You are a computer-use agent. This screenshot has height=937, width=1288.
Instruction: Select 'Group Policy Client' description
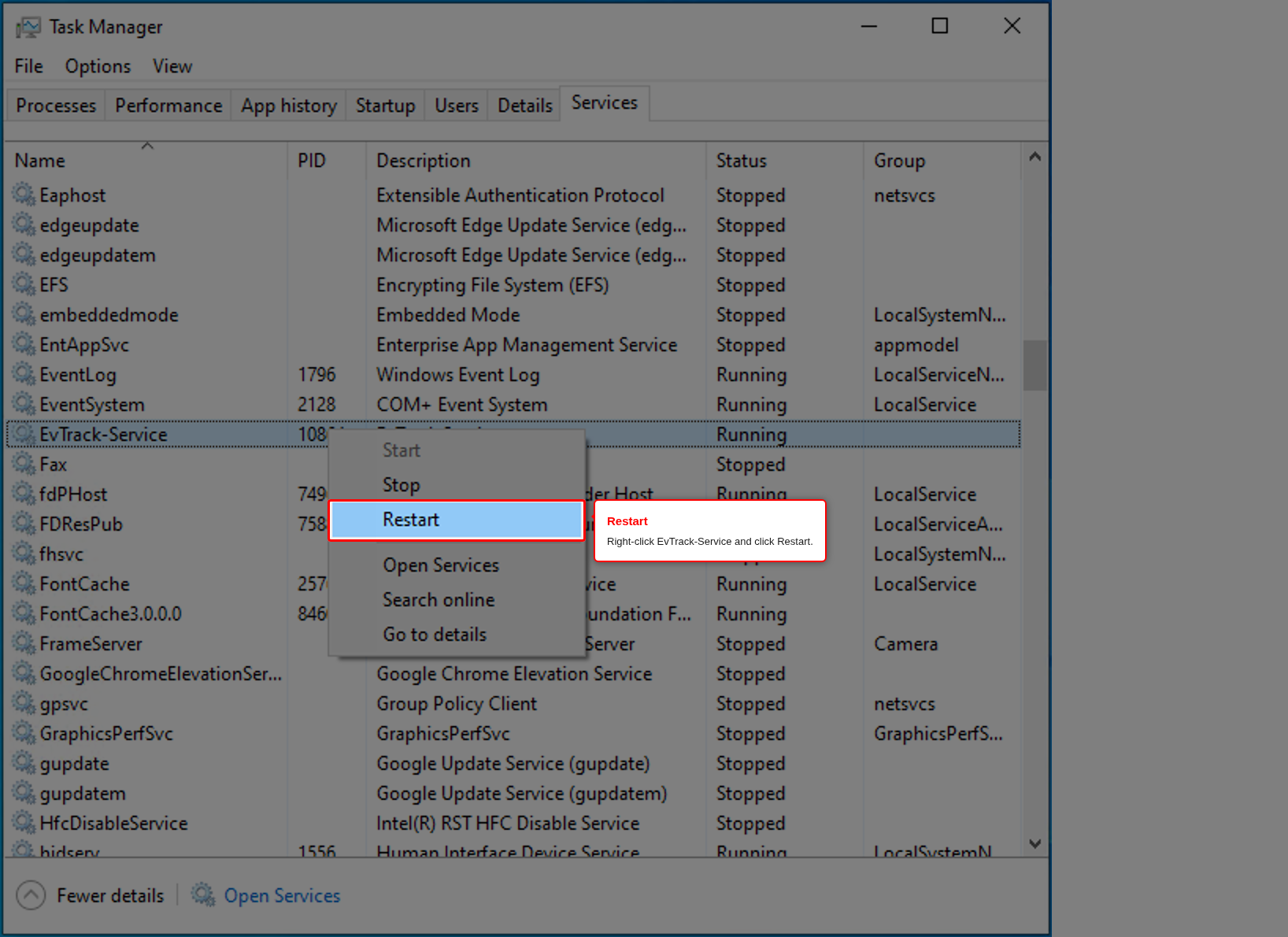[457, 704]
